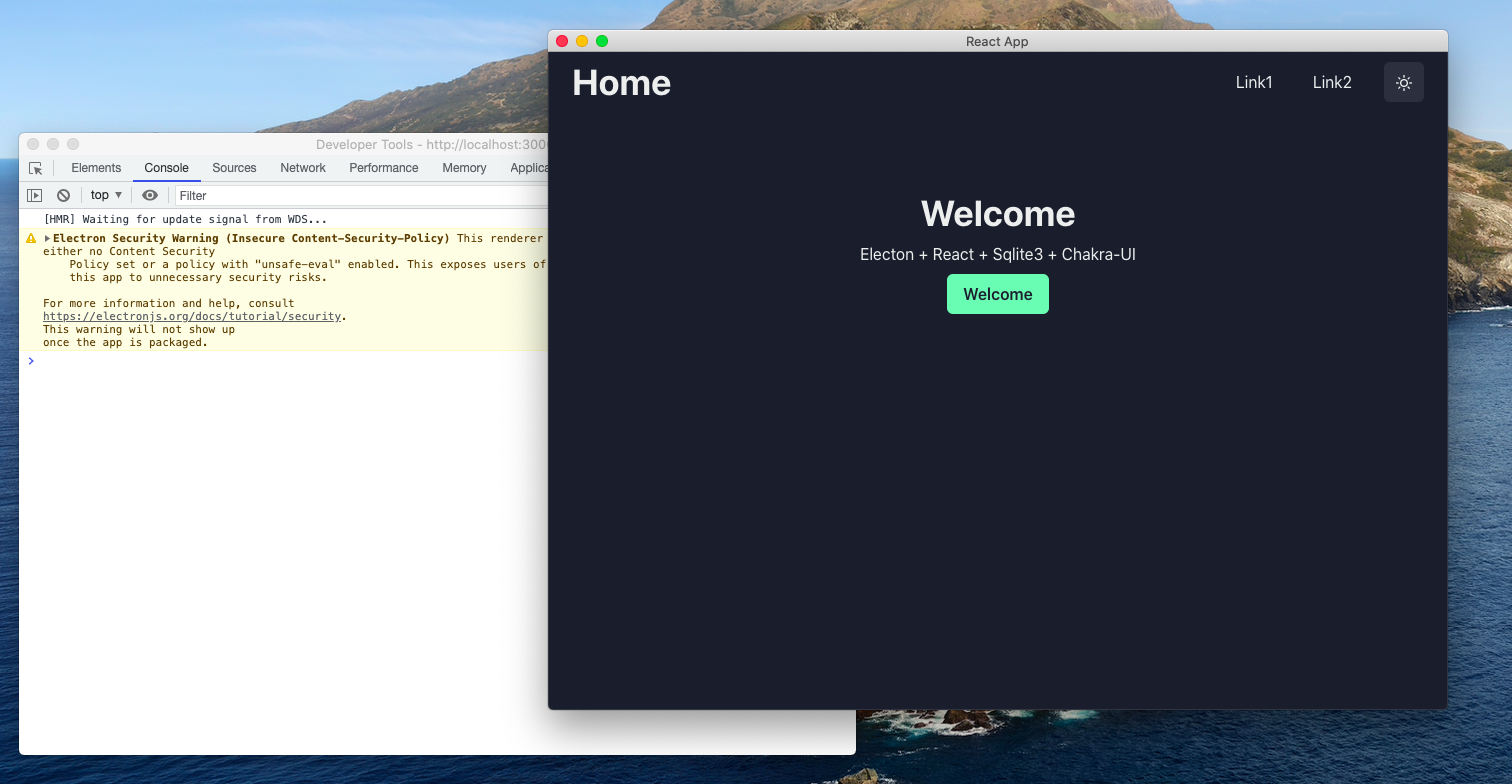Click the Home title in React App
Image resolution: width=1512 pixels, height=784 pixels.
click(x=621, y=82)
